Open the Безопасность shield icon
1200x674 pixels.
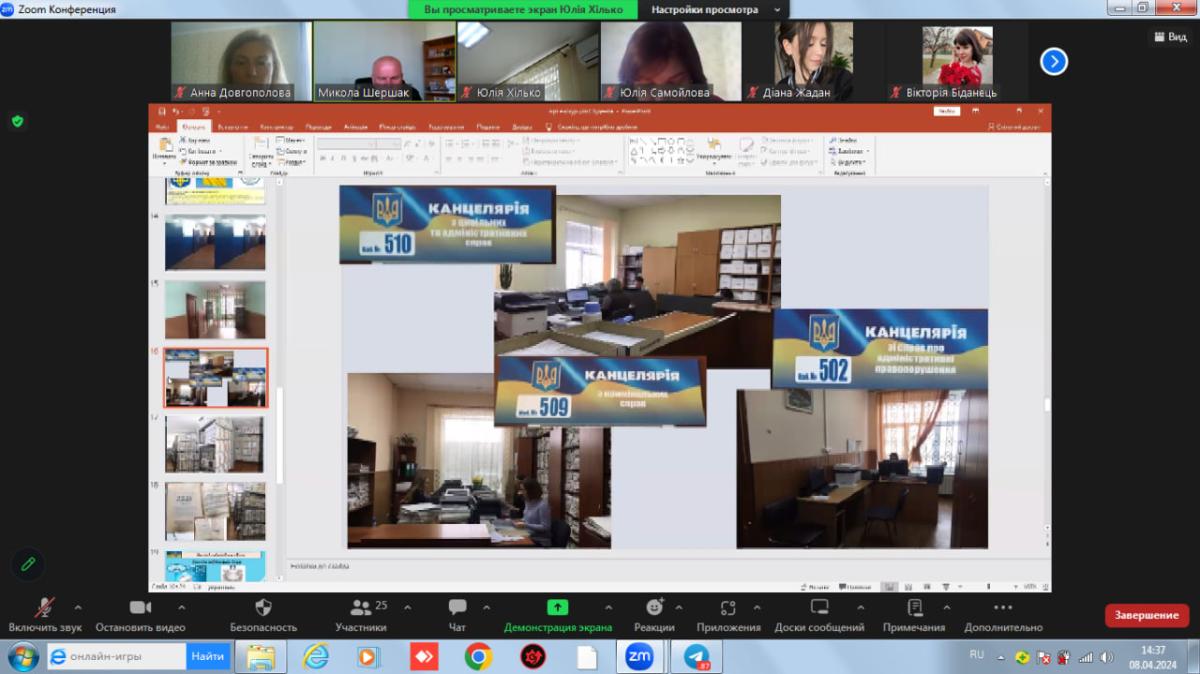(264, 607)
